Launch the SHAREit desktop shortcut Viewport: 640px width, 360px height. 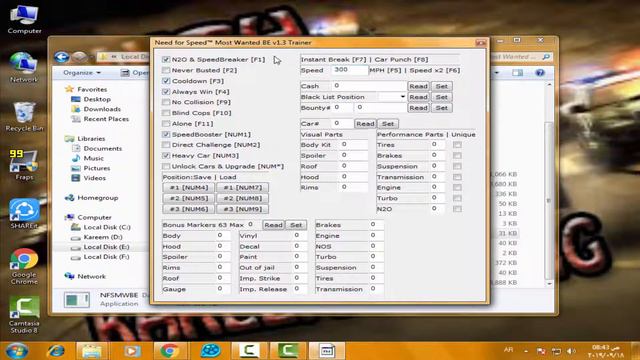click(x=24, y=214)
